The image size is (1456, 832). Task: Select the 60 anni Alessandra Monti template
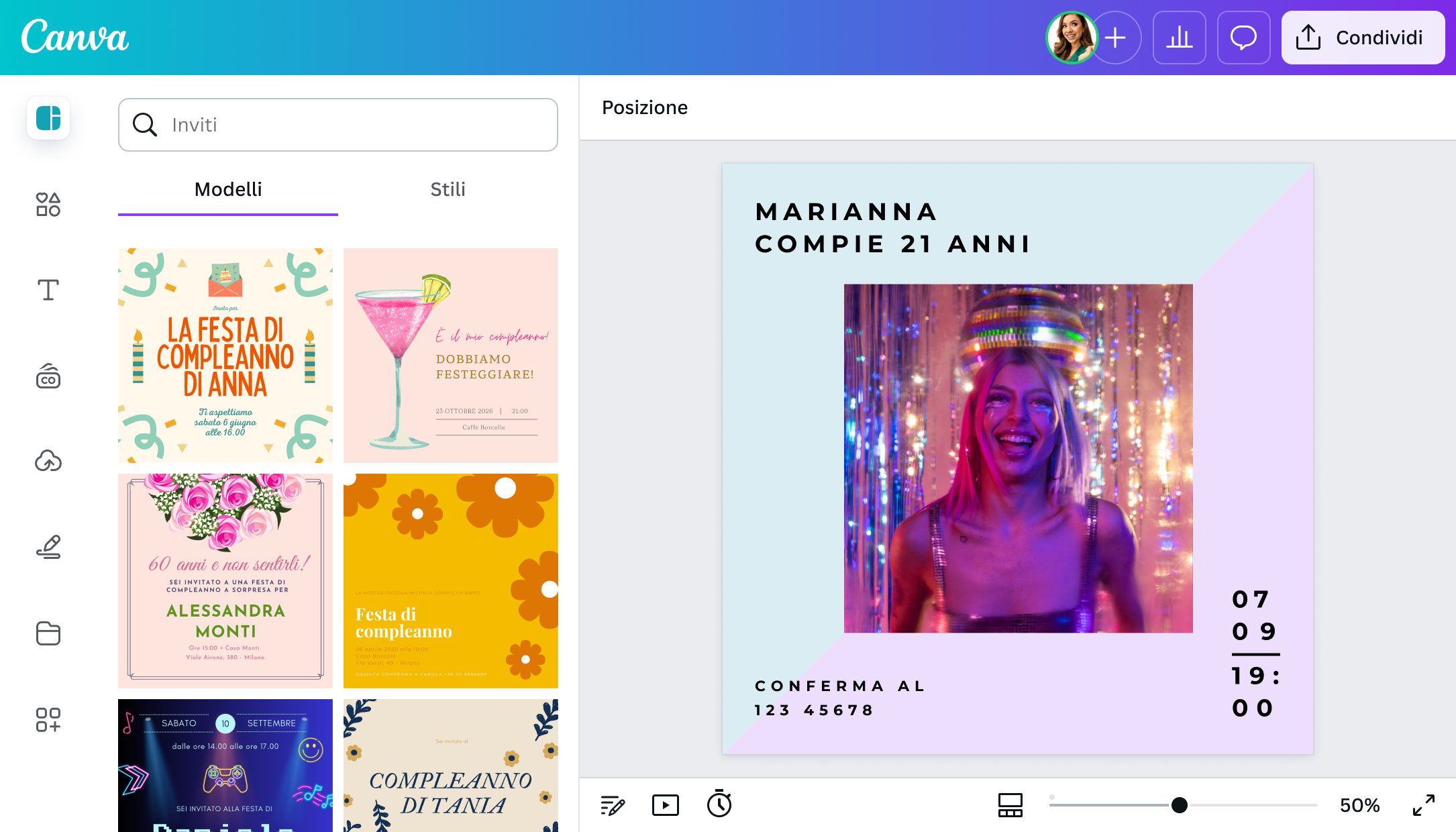click(x=225, y=581)
